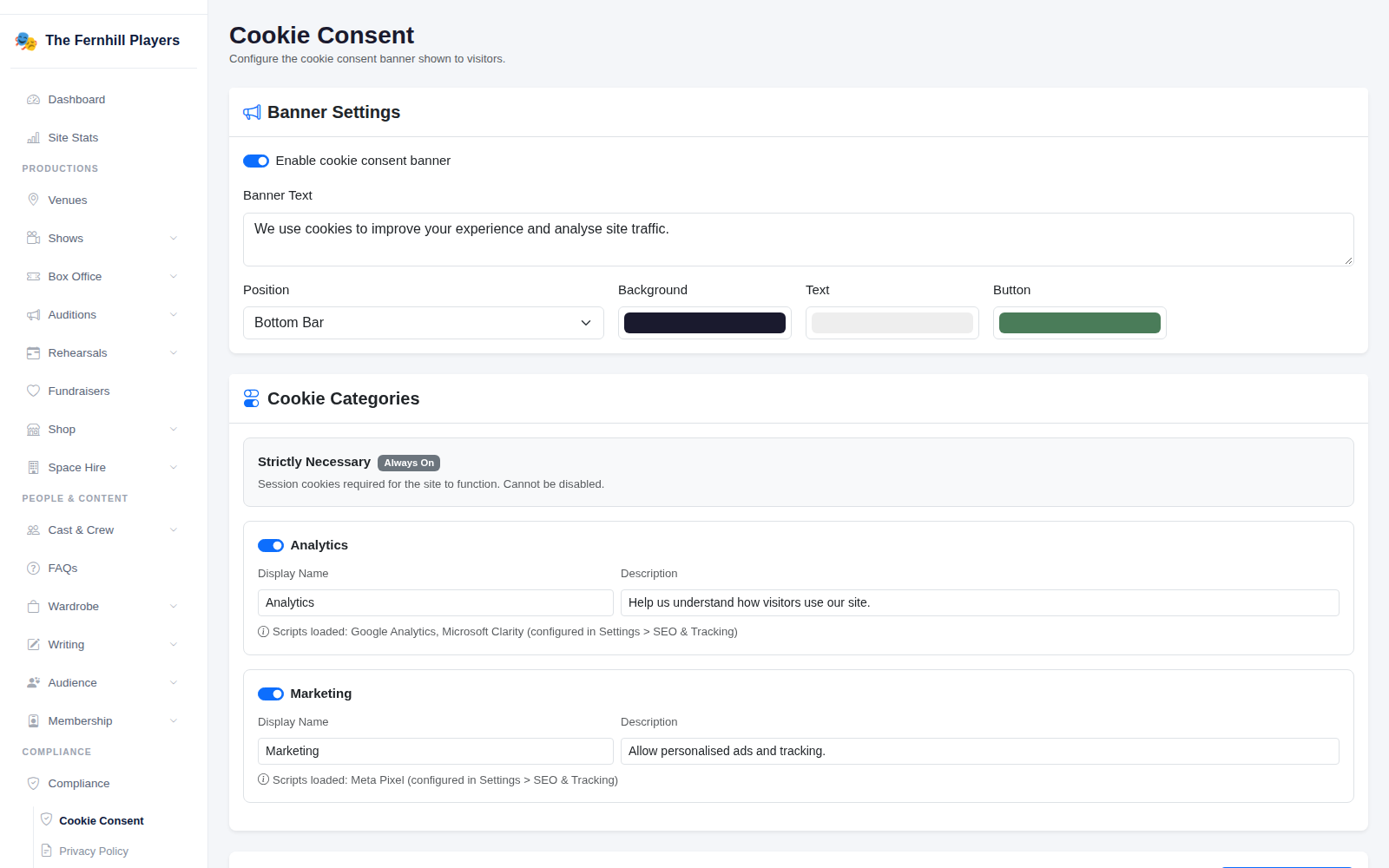Pick the green Button color swatch
Image resolution: width=1389 pixels, height=868 pixels.
click(x=1080, y=323)
